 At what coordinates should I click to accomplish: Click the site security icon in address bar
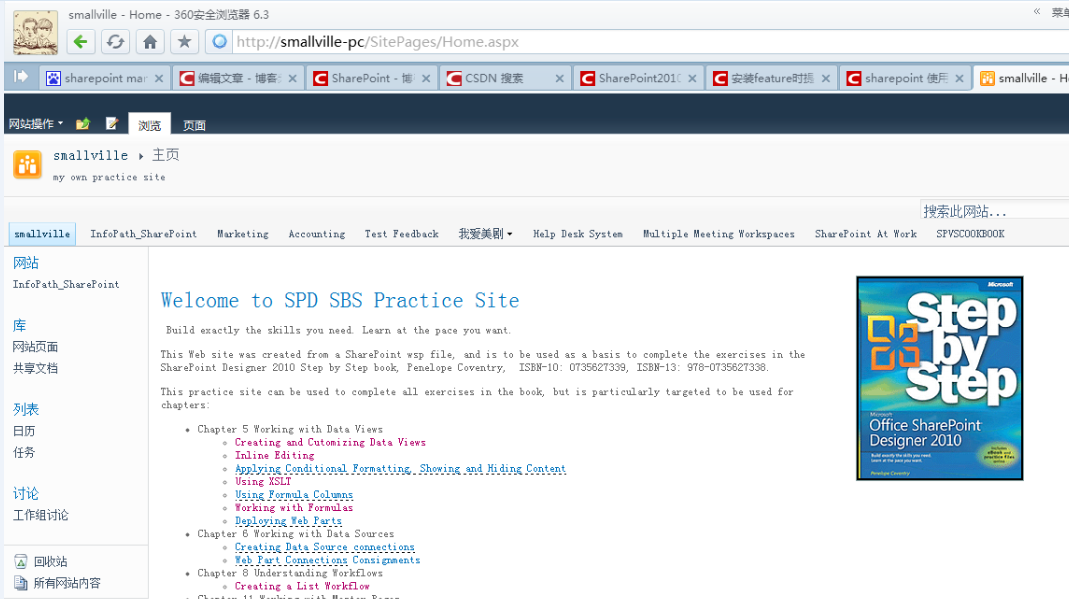point(220,42)
